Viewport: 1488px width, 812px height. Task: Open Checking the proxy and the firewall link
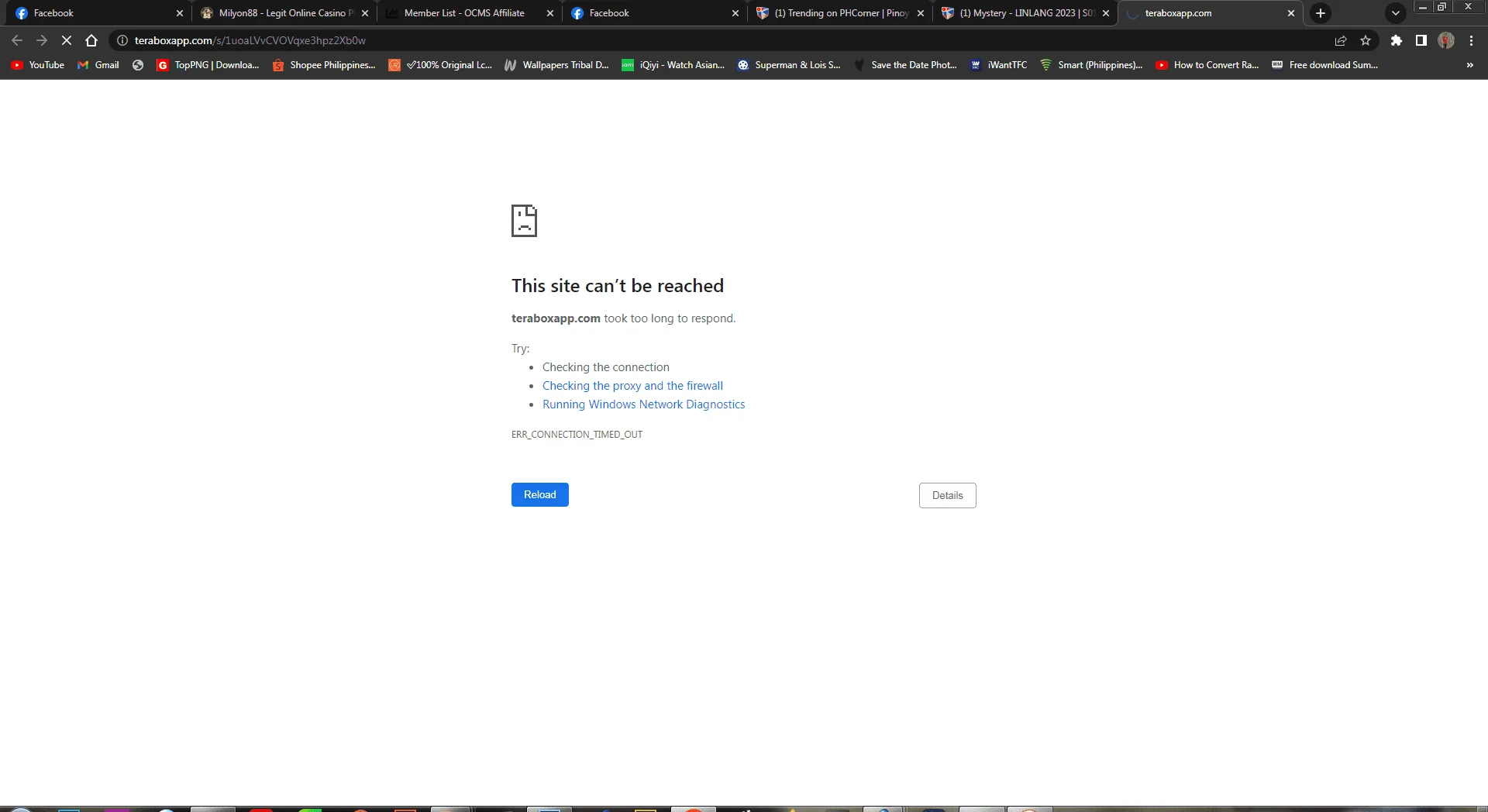(x=632, y=386)
